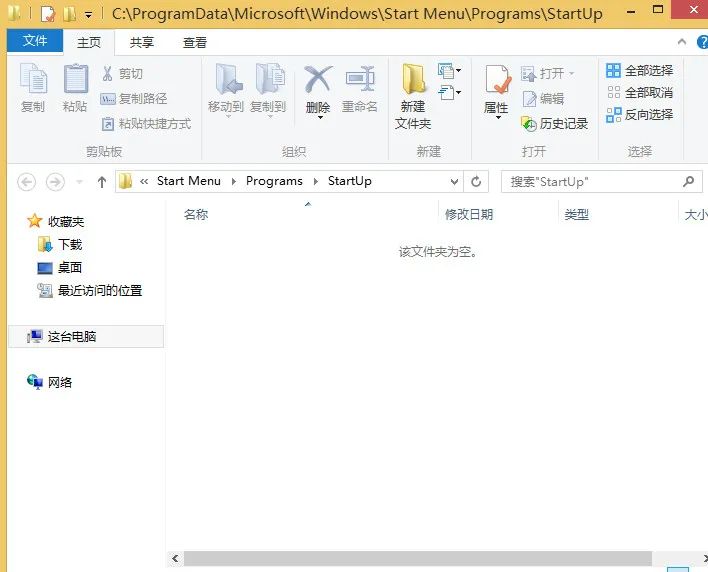This screenshot has height=572, width=708.
Task: Select Copy path (复制路径)
Action: pos(134,98)
